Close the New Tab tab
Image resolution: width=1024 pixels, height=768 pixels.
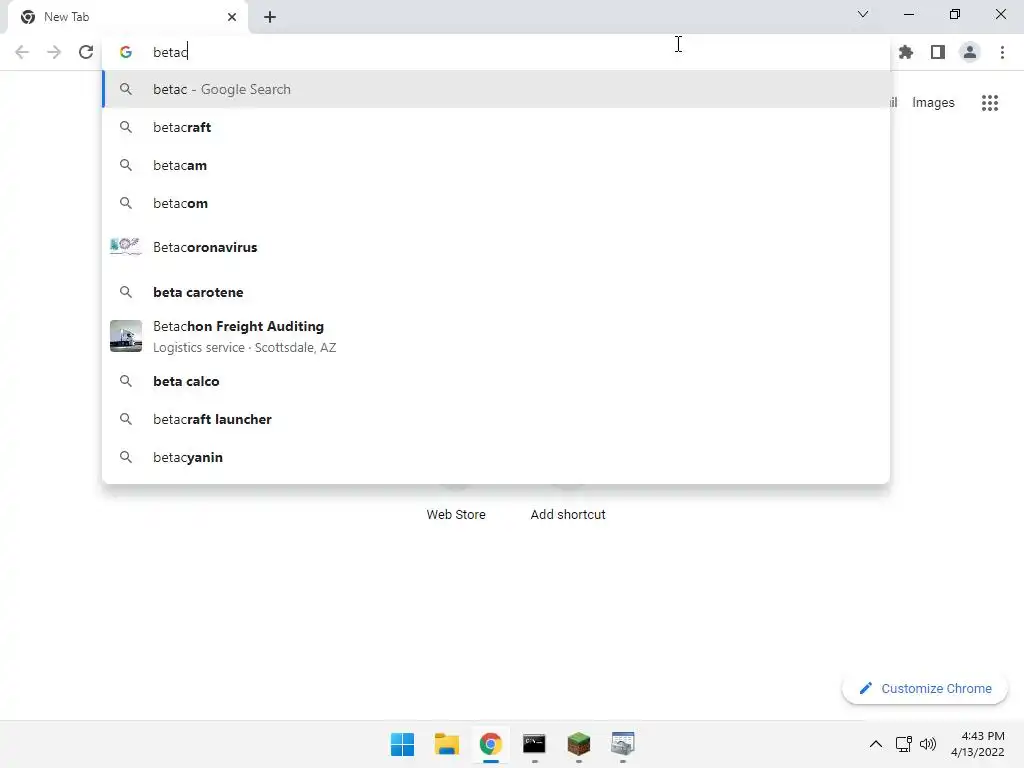click(232, 17)
